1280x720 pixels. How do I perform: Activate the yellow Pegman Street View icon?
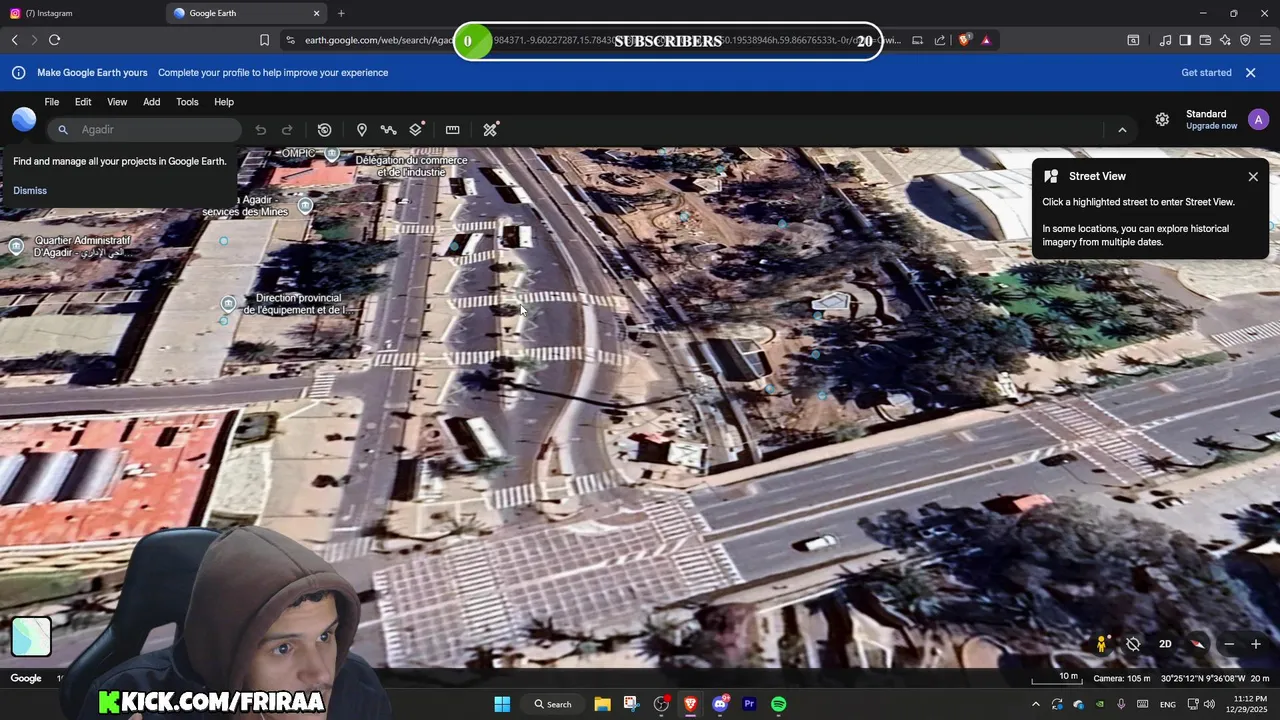1101,645
